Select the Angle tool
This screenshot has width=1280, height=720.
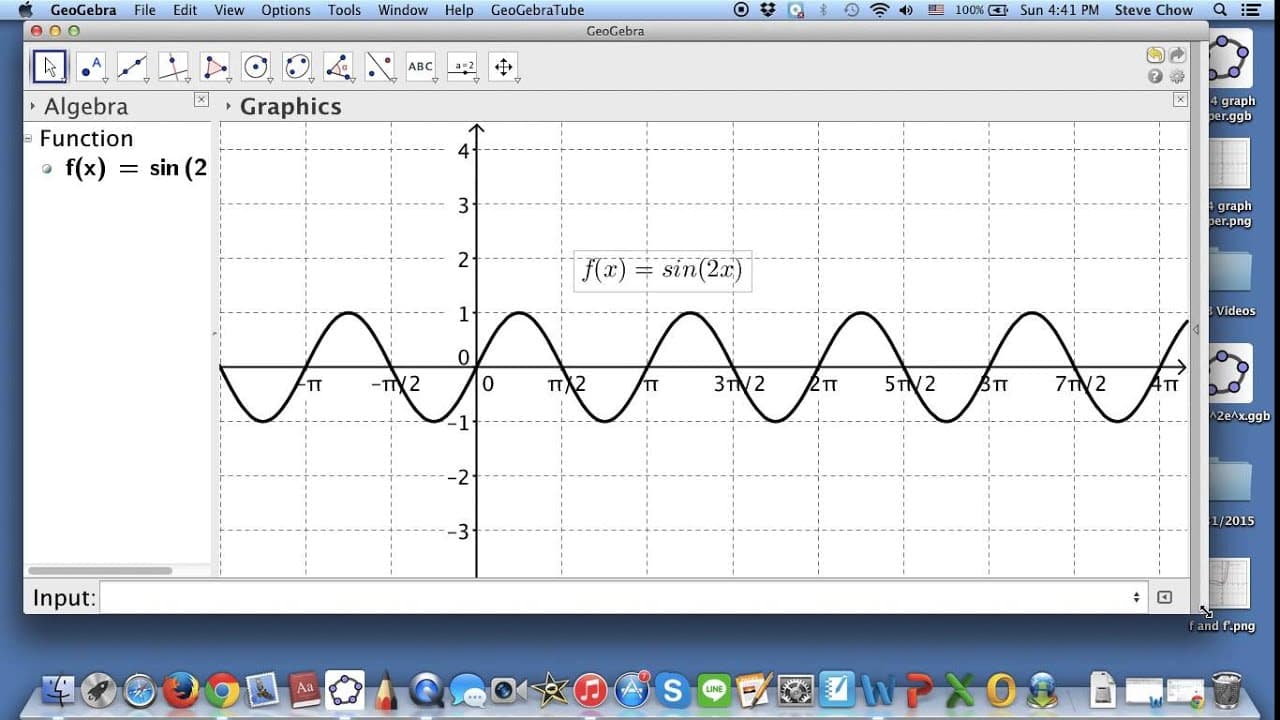click(339, 67)
